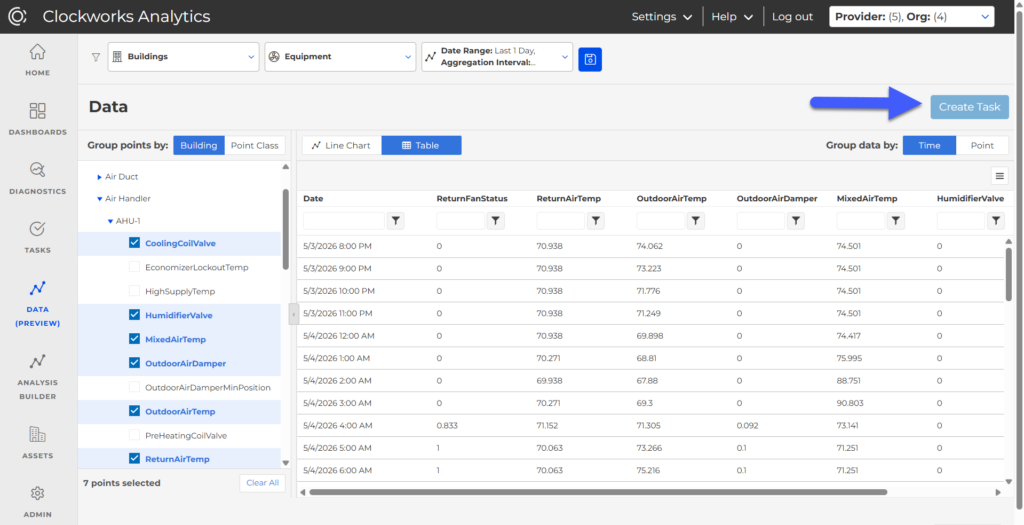The height and width of the screenshot is (525, 1024).
Task: Open filter for ReturnFanStatus column
Action: click(496, 221)
